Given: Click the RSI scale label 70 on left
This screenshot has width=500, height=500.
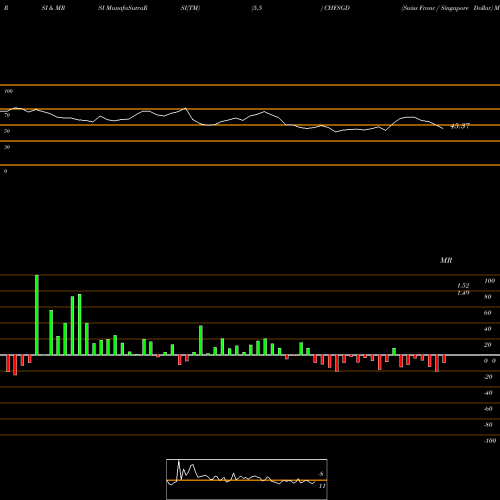Looking at the screenshot, I should tap(7, 115).
